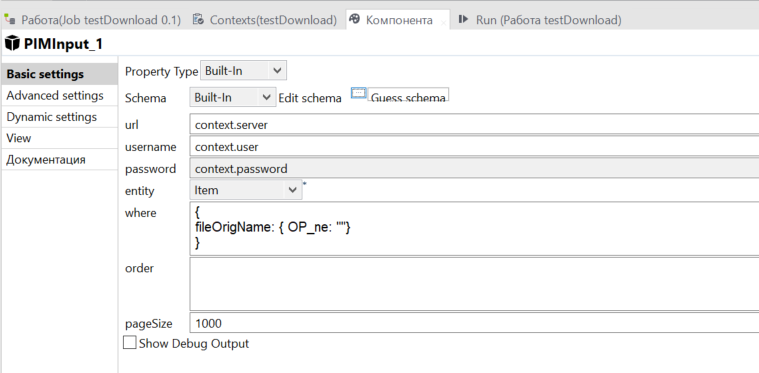
Task: Enable Show Debug Output checkbox
Action: [130, 343]
